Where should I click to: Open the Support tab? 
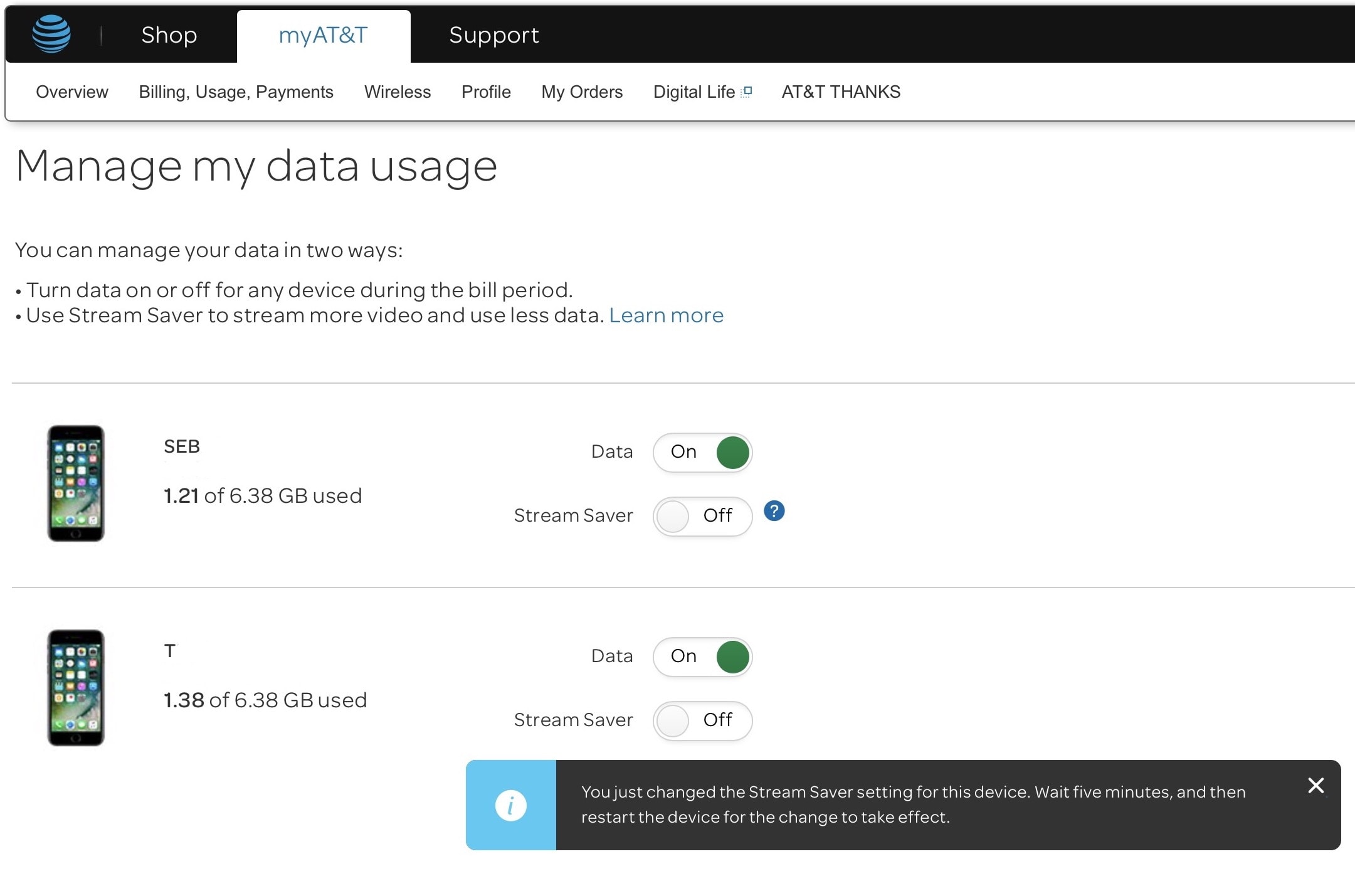point(494,35)
